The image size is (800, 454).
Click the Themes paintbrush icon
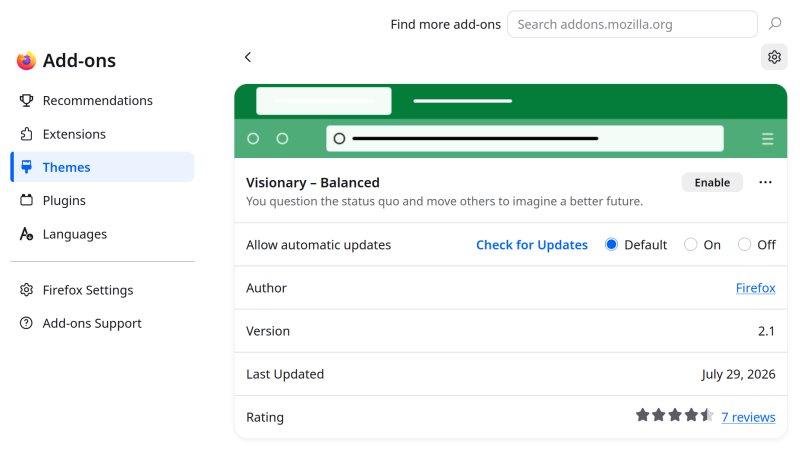click(x=26, y=167)
